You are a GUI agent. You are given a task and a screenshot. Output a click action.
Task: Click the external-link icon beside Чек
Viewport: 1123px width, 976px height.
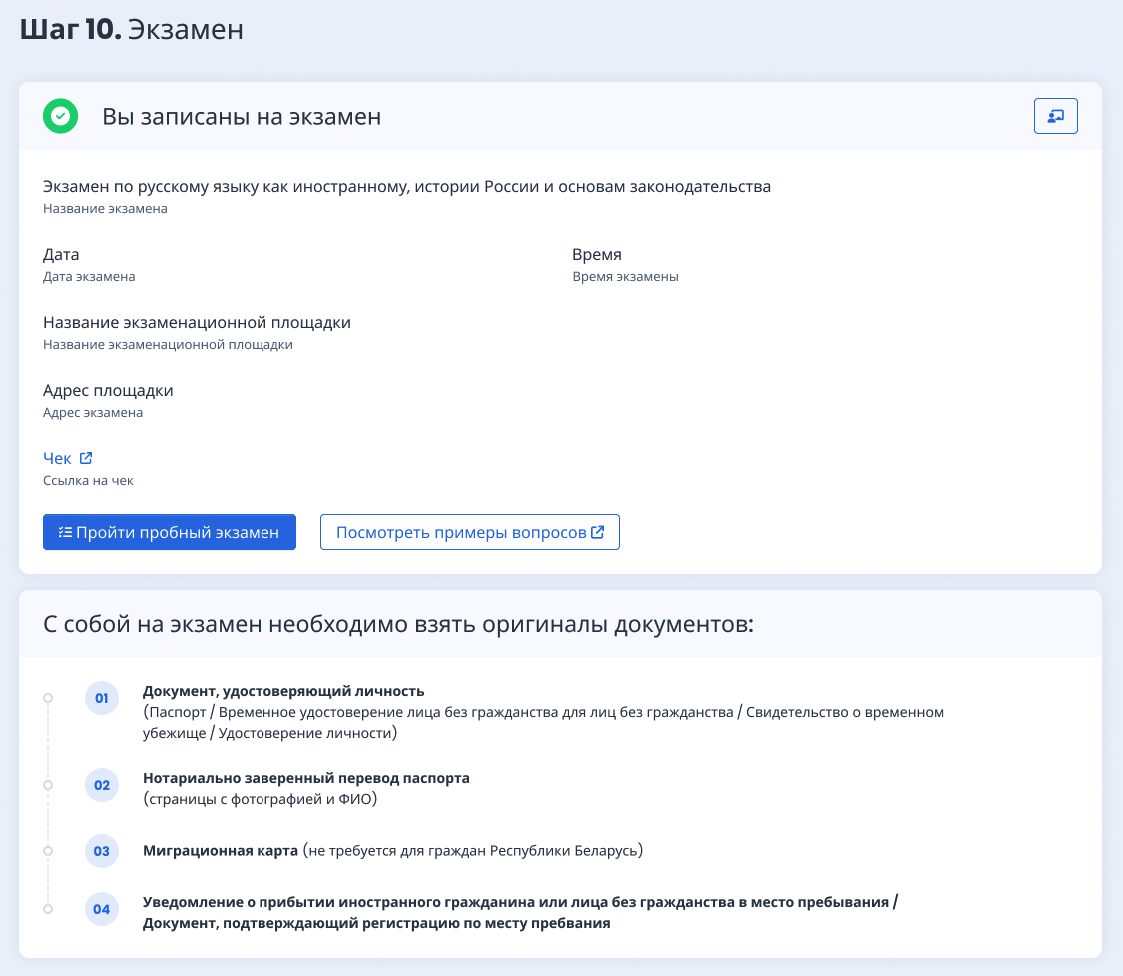pos(86,458)
